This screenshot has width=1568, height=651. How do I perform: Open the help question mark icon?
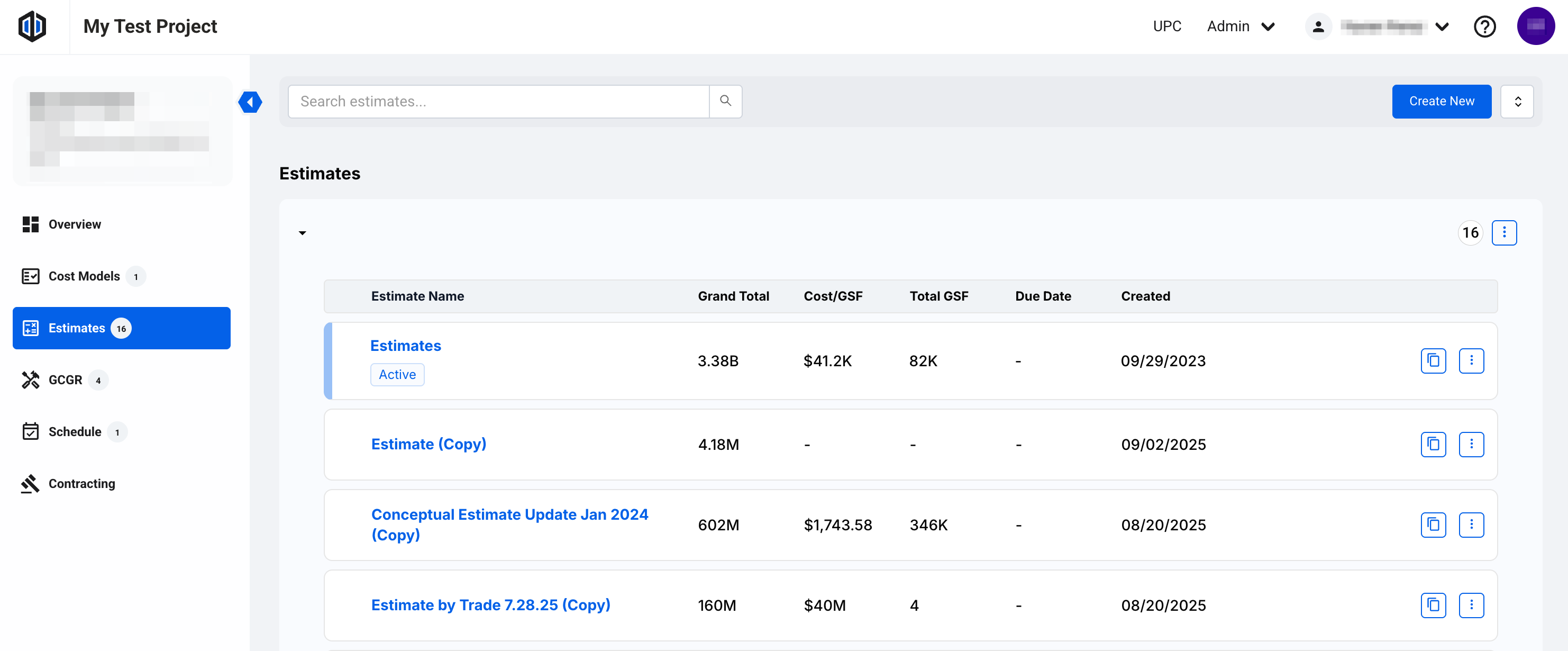click(x=1484, y=27)
